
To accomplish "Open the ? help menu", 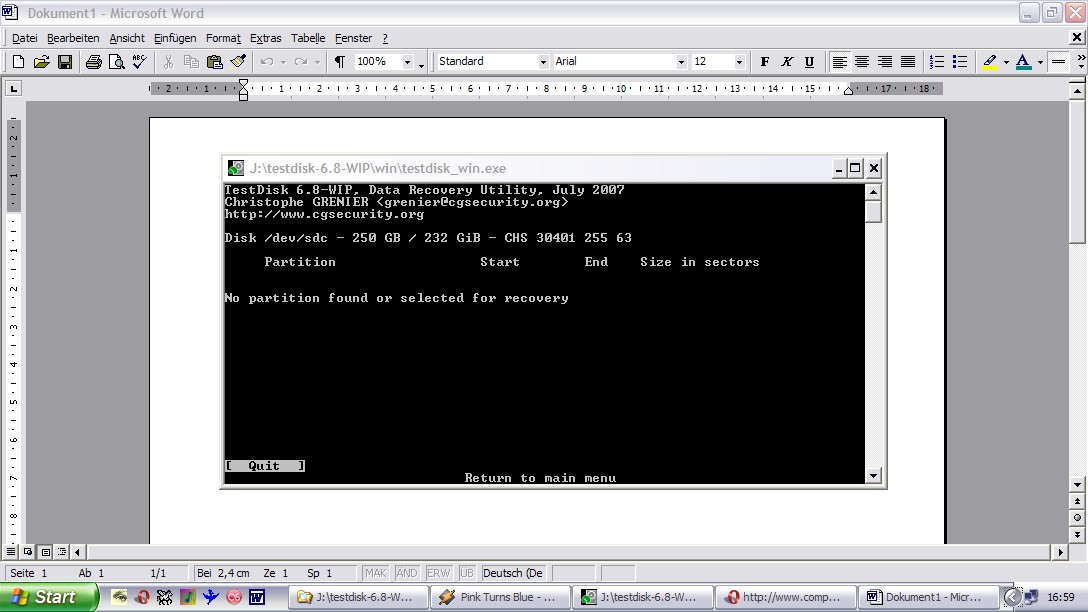I will (385, 38).
